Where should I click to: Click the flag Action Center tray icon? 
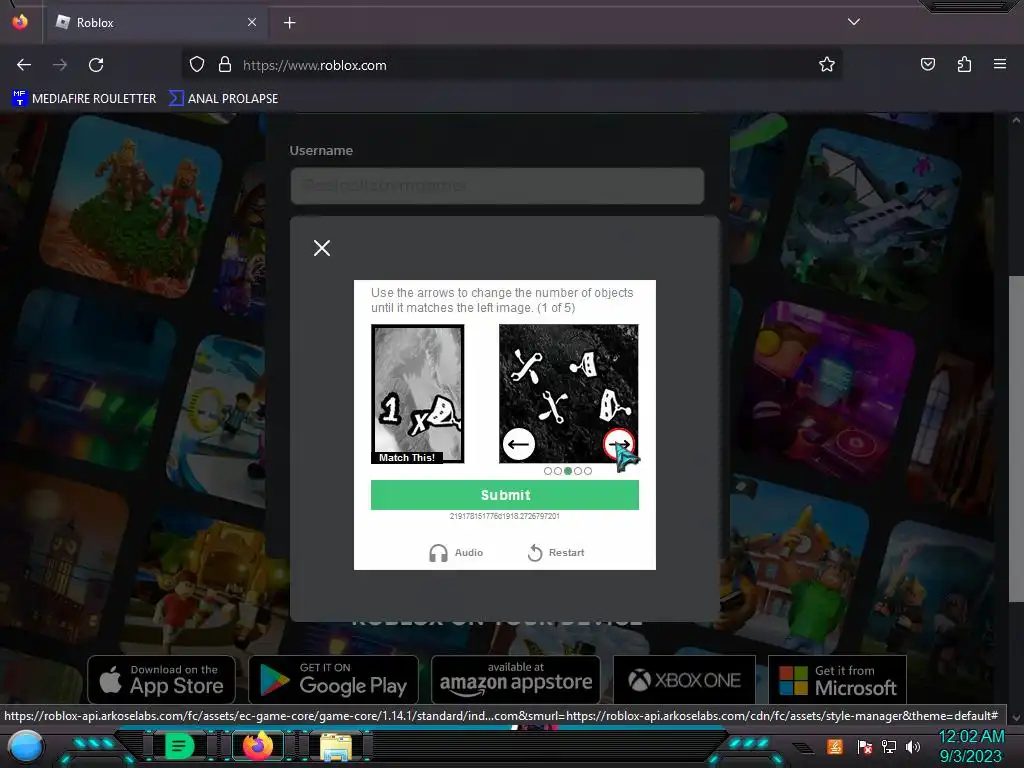(x=864, y=746)
